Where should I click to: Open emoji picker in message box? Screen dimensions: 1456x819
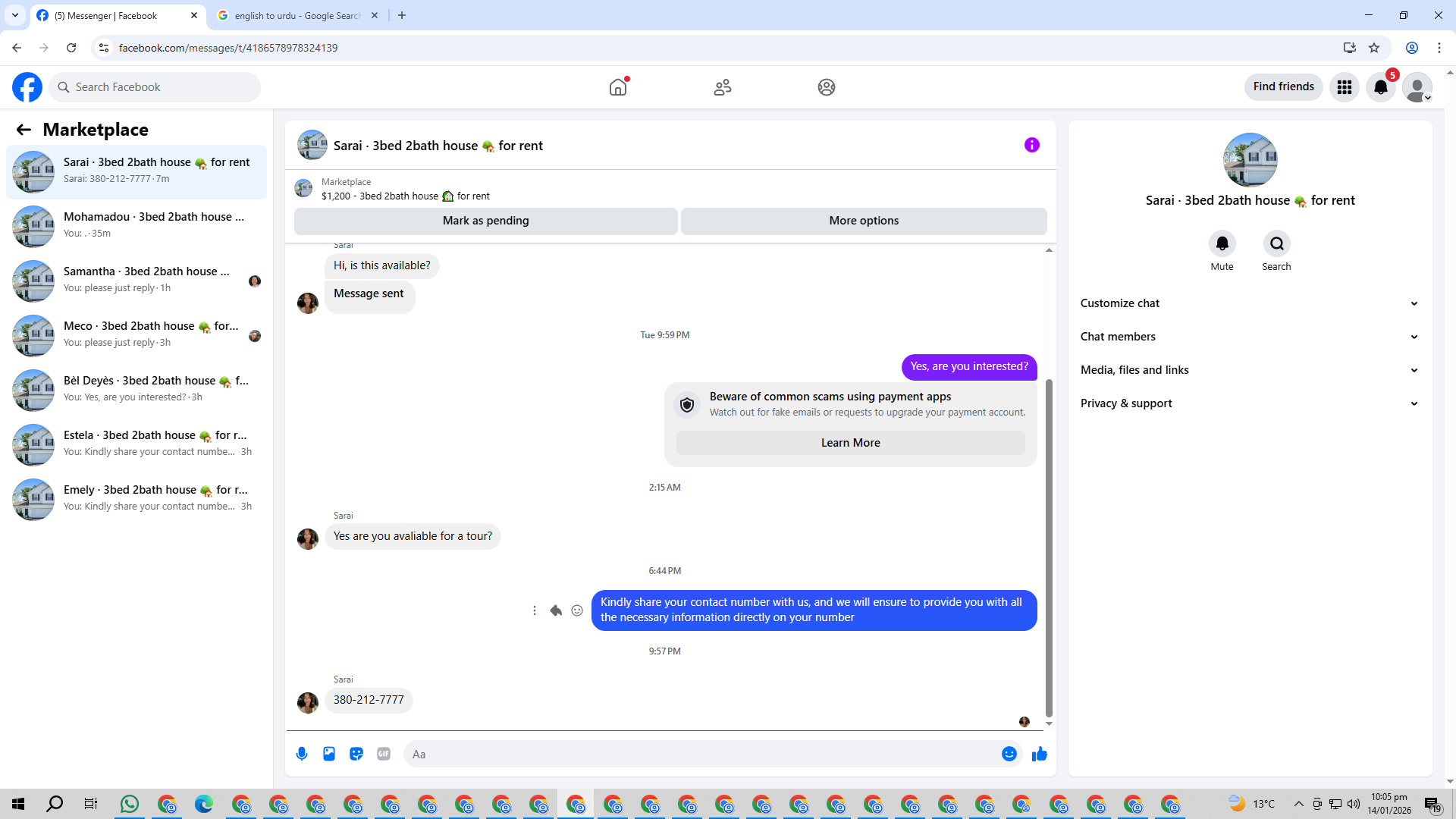click(1009, 754)
